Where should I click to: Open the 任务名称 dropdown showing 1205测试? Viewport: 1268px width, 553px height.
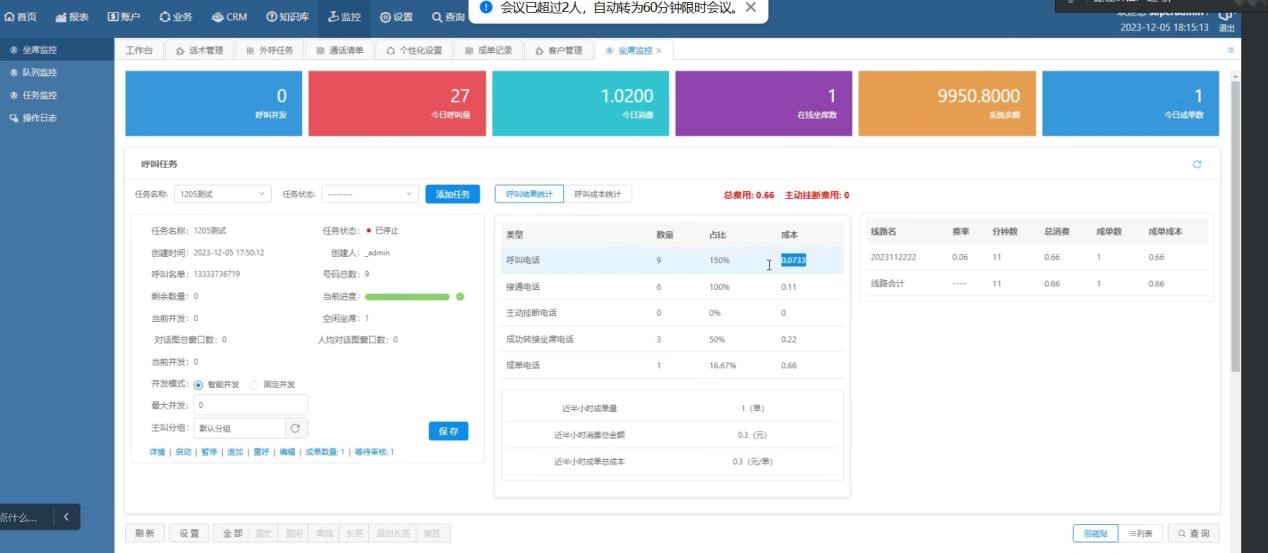point(222,194)
